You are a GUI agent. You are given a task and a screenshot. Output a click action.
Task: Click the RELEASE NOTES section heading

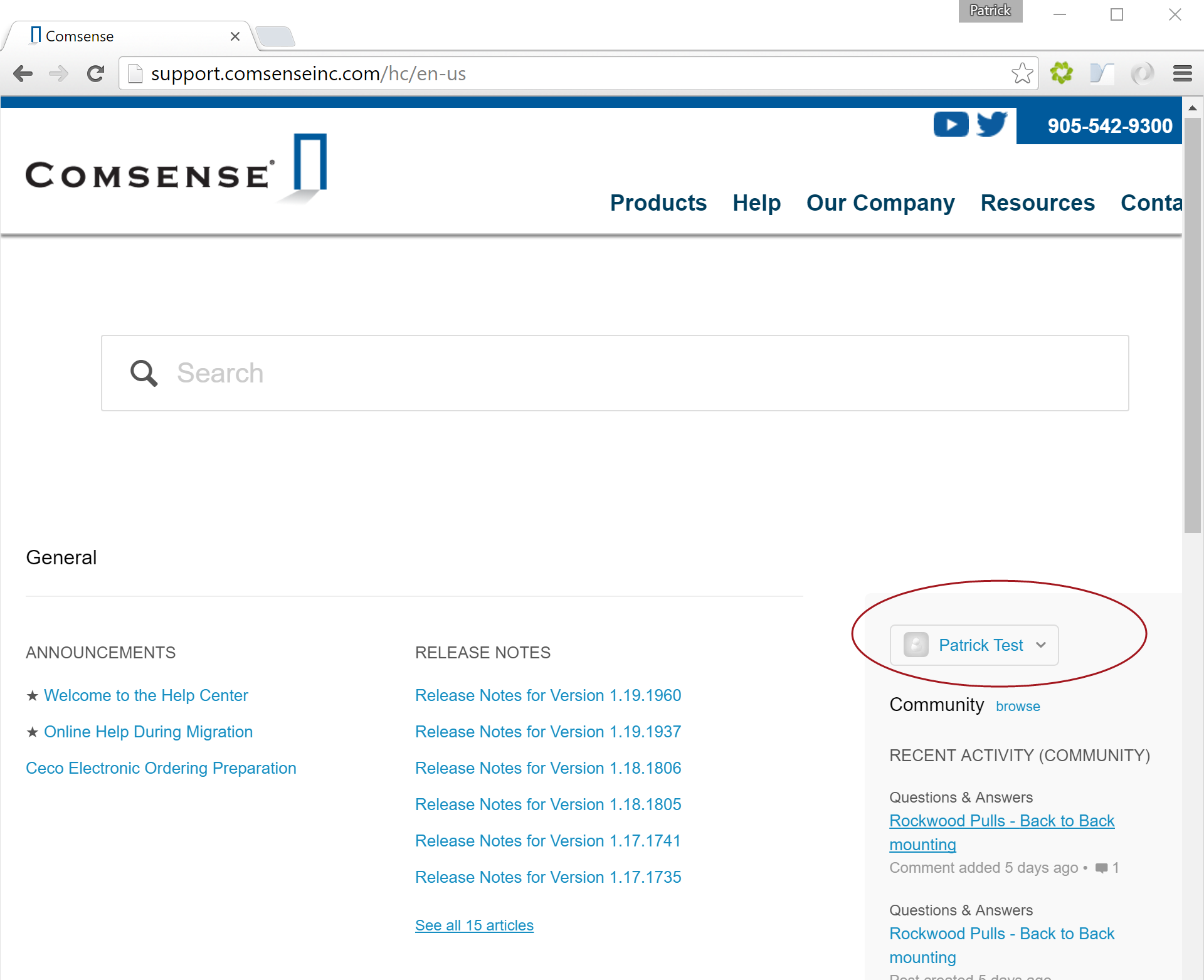click(x=483, y=653)
